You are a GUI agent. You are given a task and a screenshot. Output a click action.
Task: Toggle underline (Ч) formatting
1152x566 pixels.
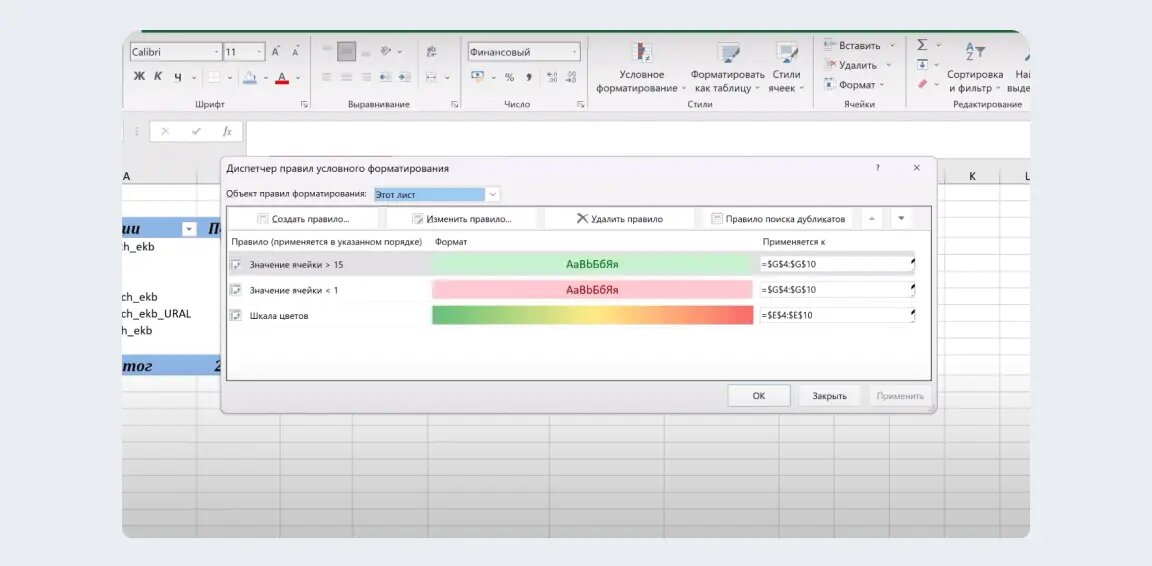177,77
